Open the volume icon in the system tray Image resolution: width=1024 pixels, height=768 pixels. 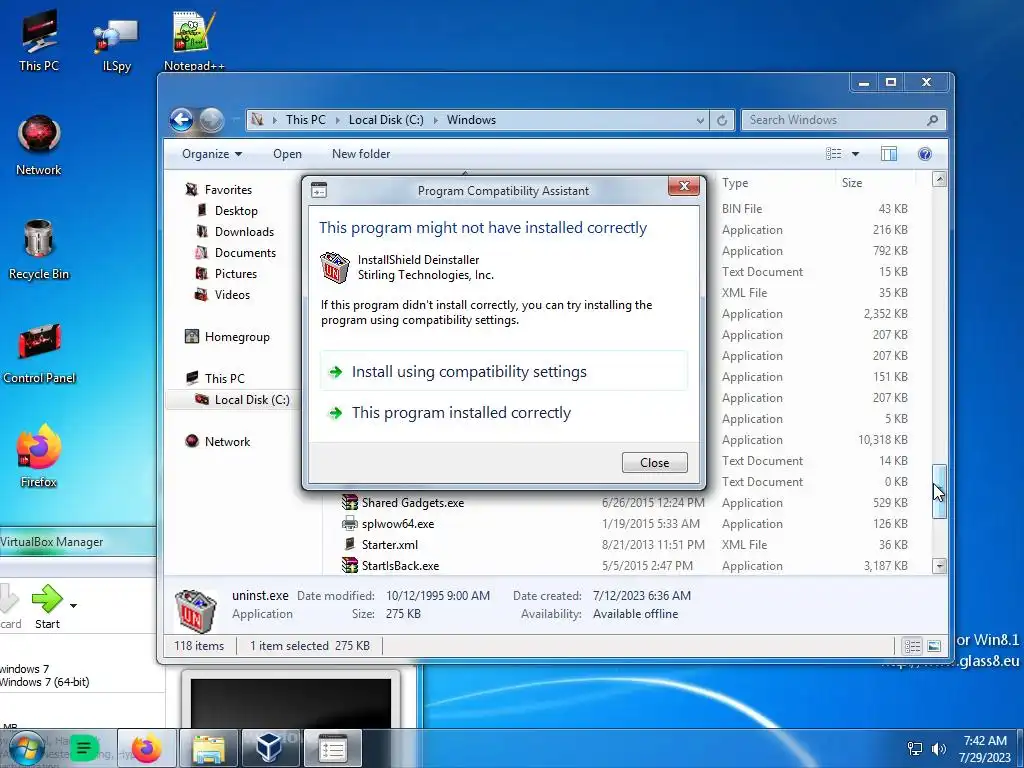tap(938, 748)
